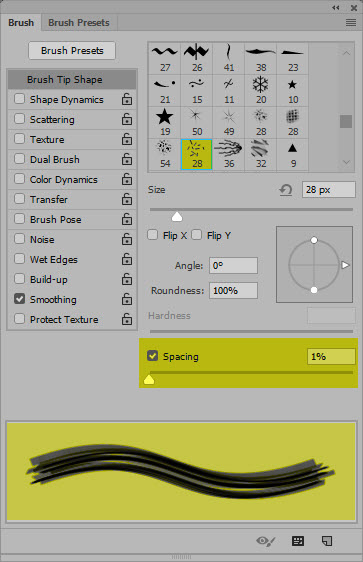Disable the Smoothing checkbox

[x=19, y=299]
